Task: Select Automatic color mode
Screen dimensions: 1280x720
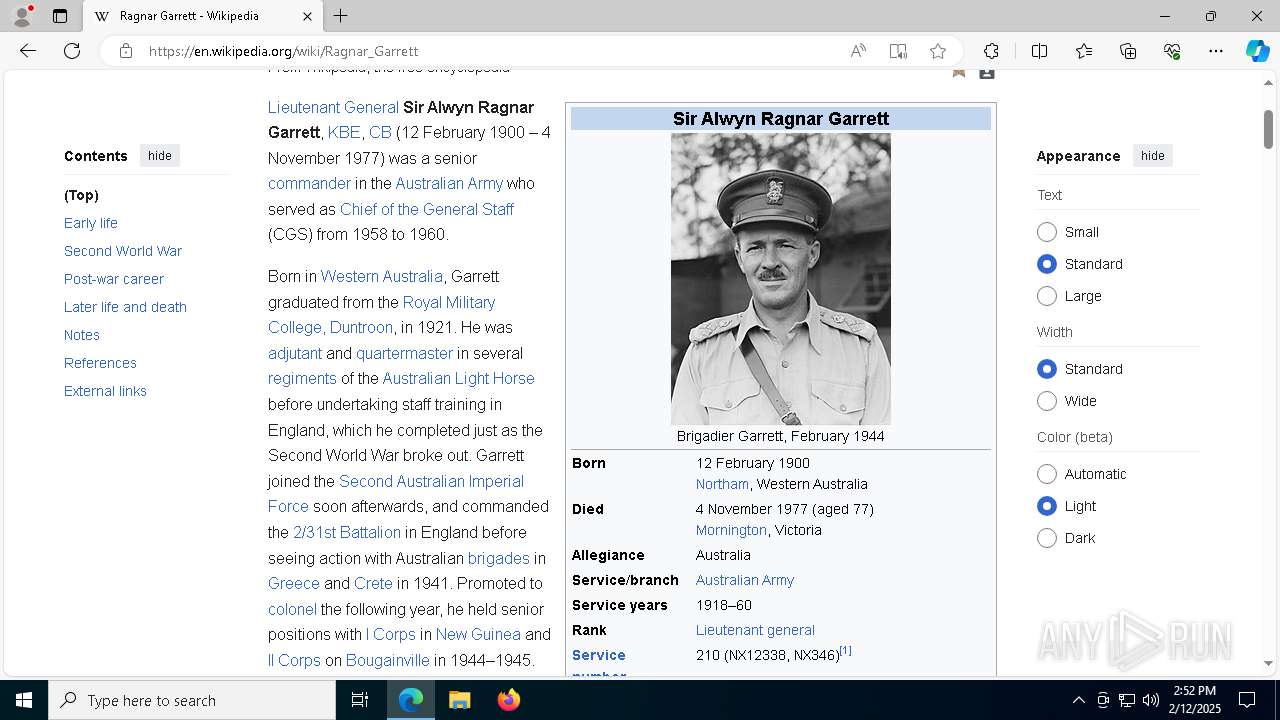Action: (x=1047, y=474)
